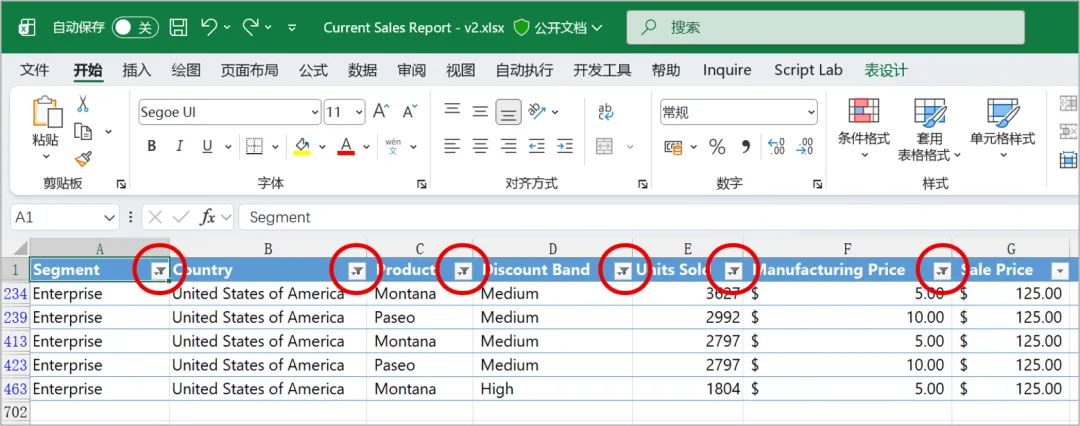Click the Middle Align icon
This screenshot has height=426, width=1080.
point(480,110)
